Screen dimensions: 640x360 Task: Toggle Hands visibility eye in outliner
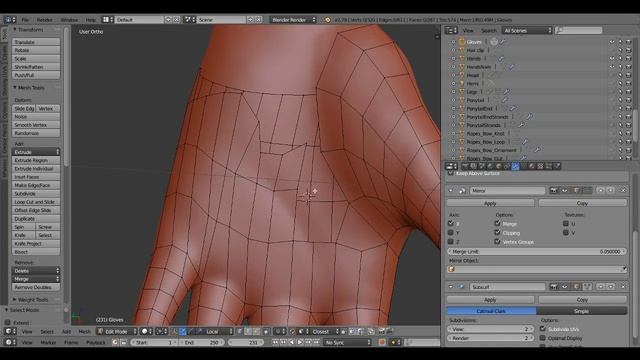pyautogui.click(x=612, y=58)
